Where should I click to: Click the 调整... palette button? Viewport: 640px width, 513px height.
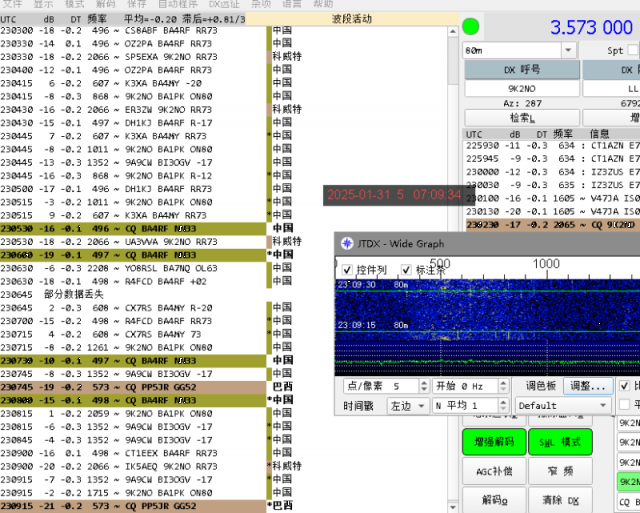click(588, 386)
